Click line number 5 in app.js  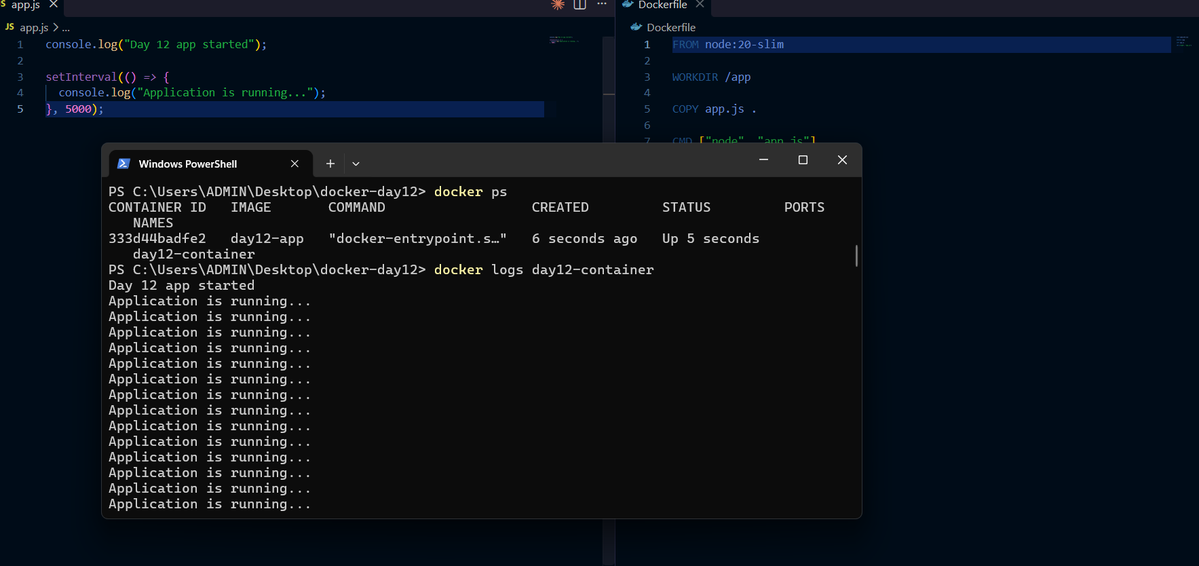[x=19, y=109]
